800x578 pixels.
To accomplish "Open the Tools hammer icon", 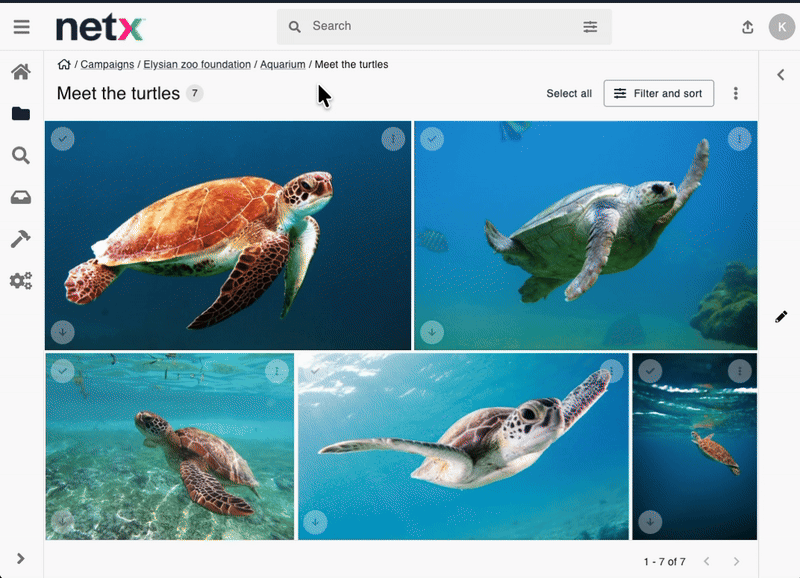I will (x=21, y=239).
